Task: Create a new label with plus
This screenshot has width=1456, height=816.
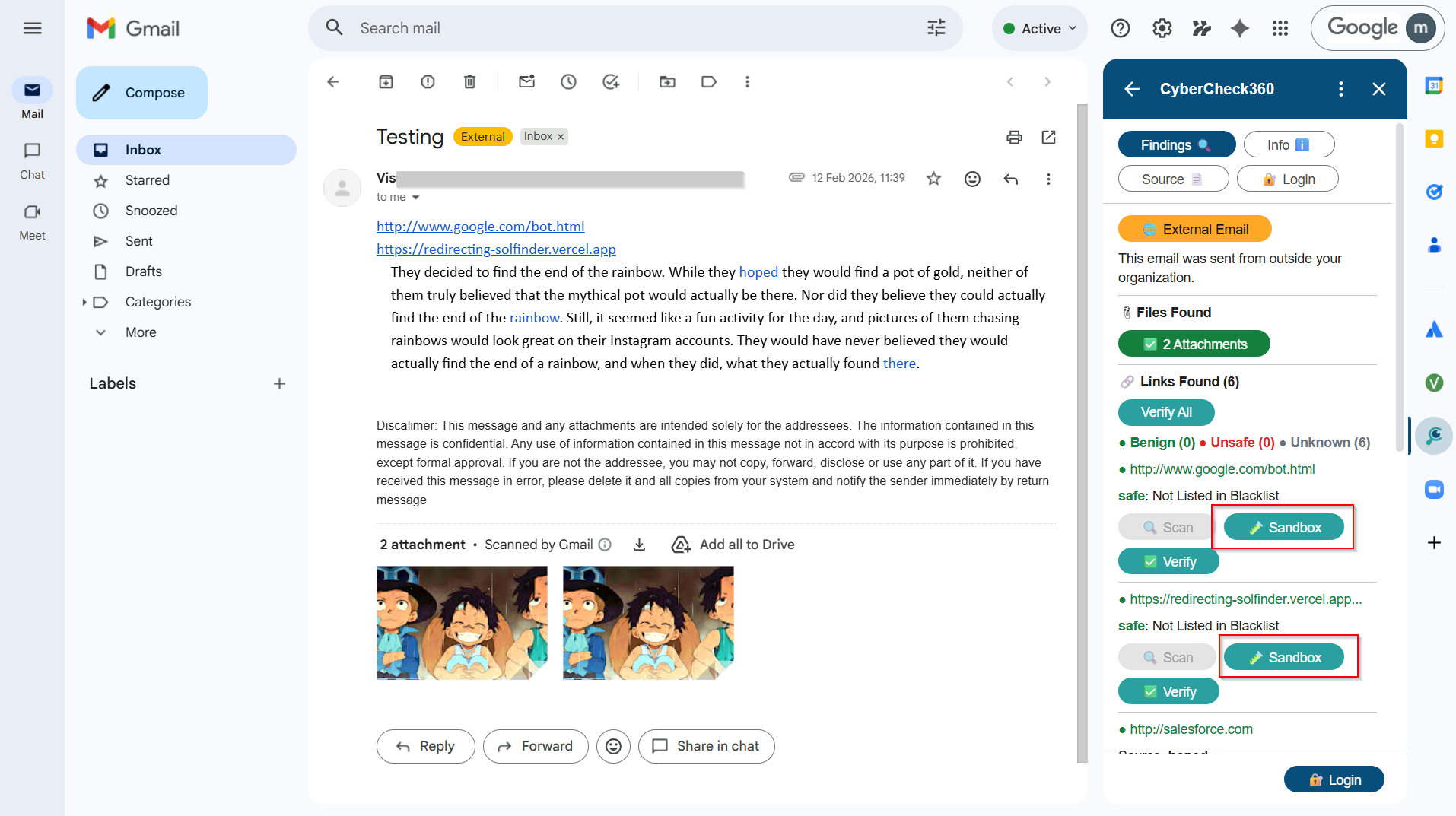Action: (x=279, y=384)
